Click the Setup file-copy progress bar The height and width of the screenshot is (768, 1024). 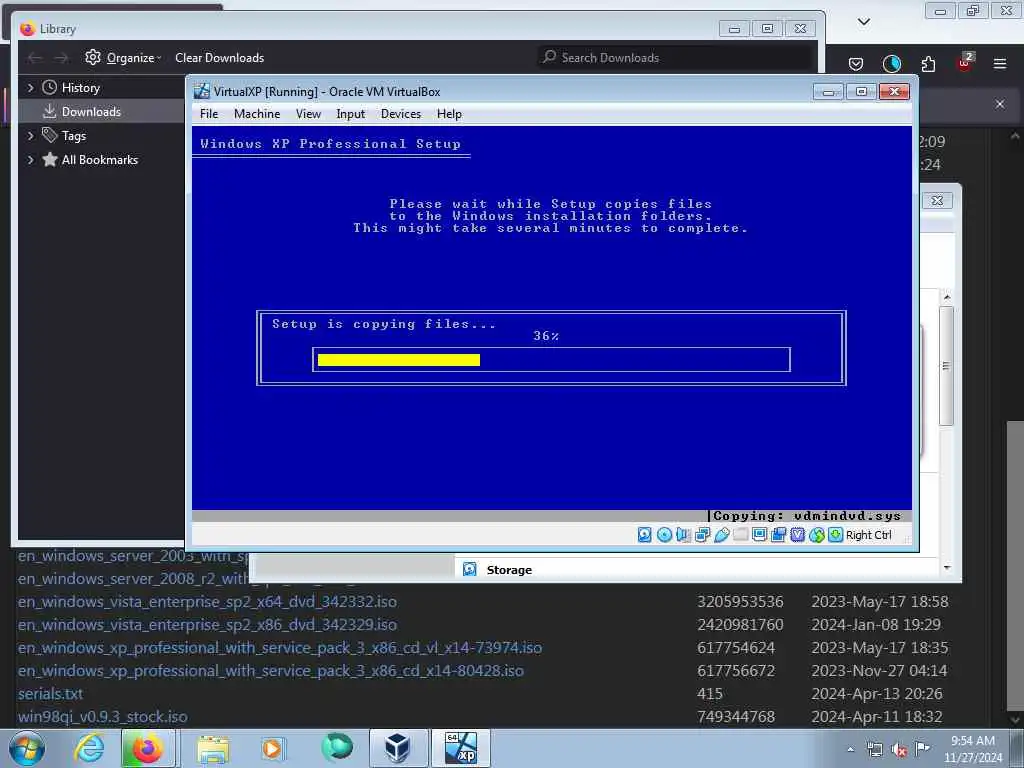pyautogui.click(x=551, y=360)
